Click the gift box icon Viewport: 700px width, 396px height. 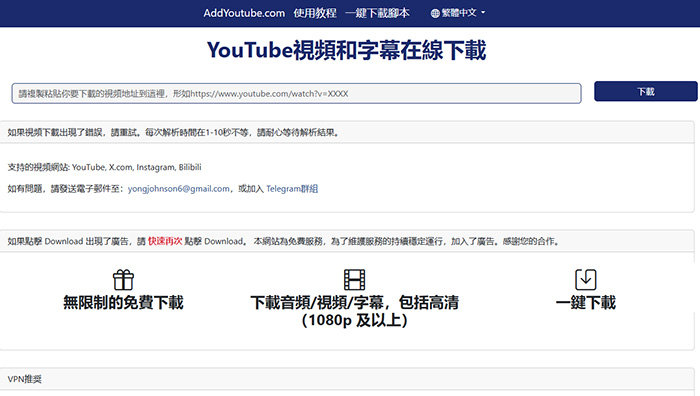123,280
